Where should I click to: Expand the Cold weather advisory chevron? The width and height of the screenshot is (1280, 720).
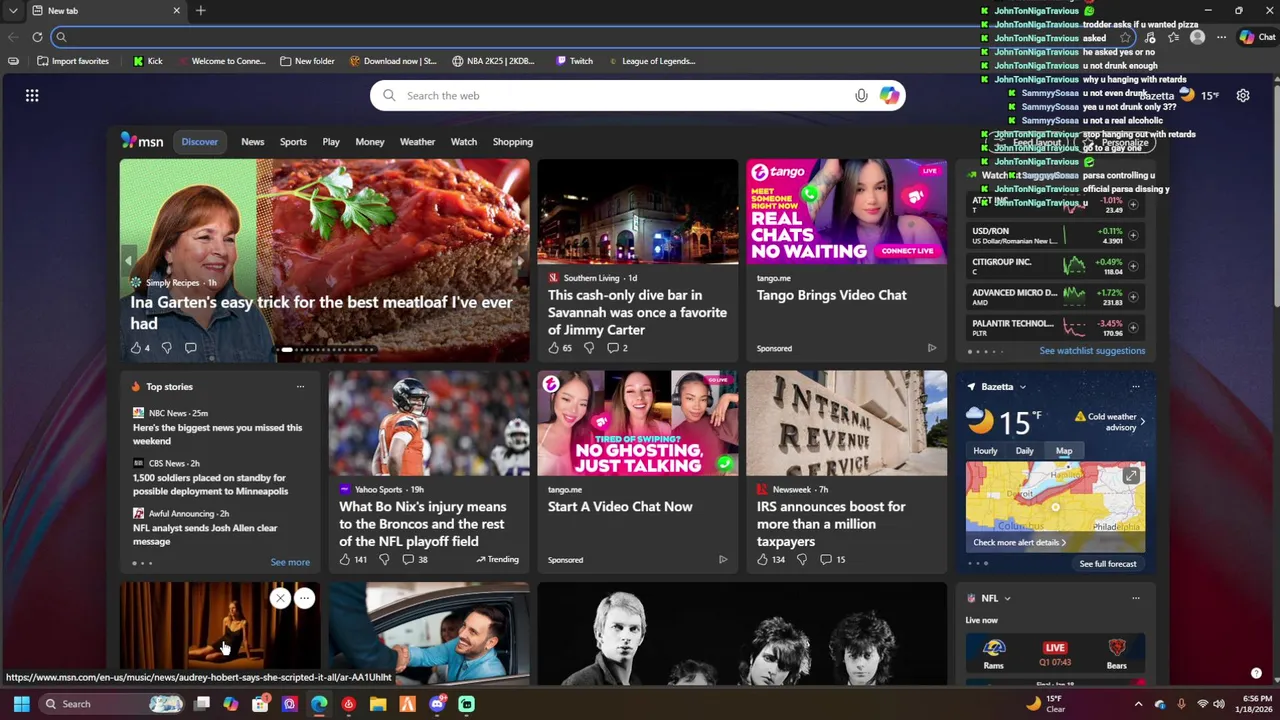tap(1142, 421)
